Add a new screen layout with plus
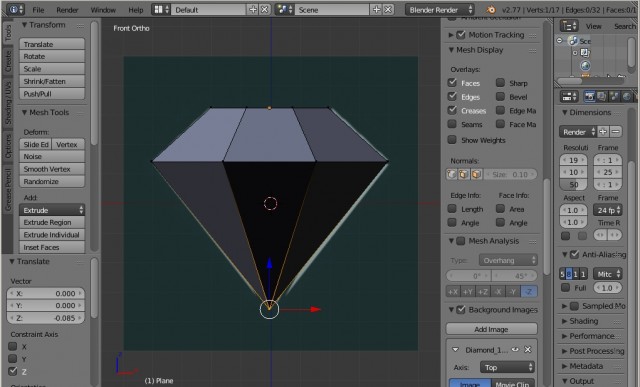 [253, 9]
